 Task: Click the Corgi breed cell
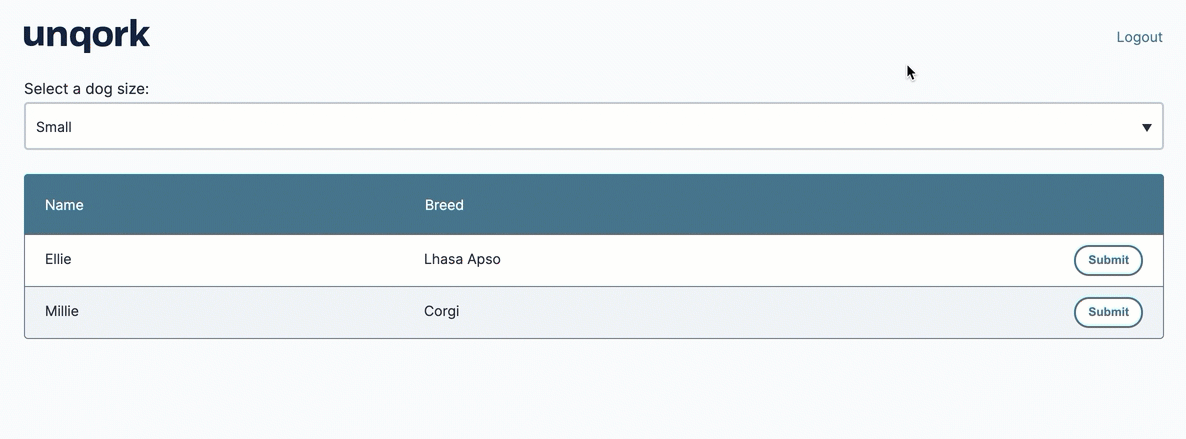coord(442,311)
